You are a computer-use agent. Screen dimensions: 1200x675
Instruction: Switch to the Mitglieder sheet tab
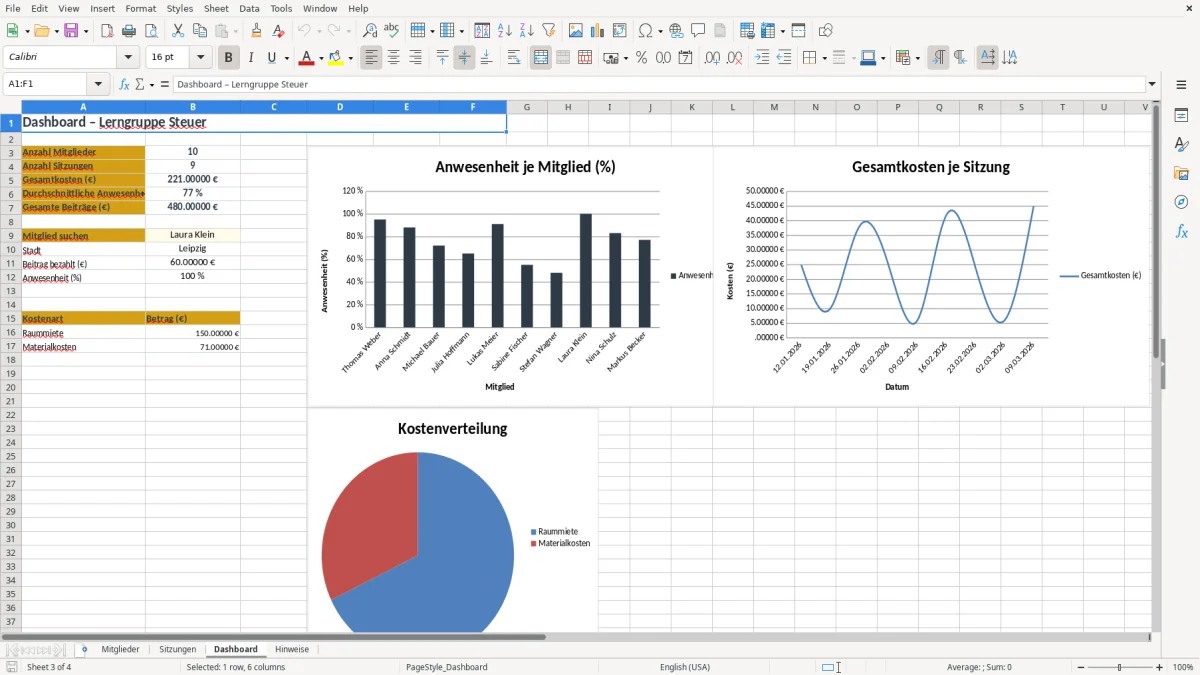[120, 649]
